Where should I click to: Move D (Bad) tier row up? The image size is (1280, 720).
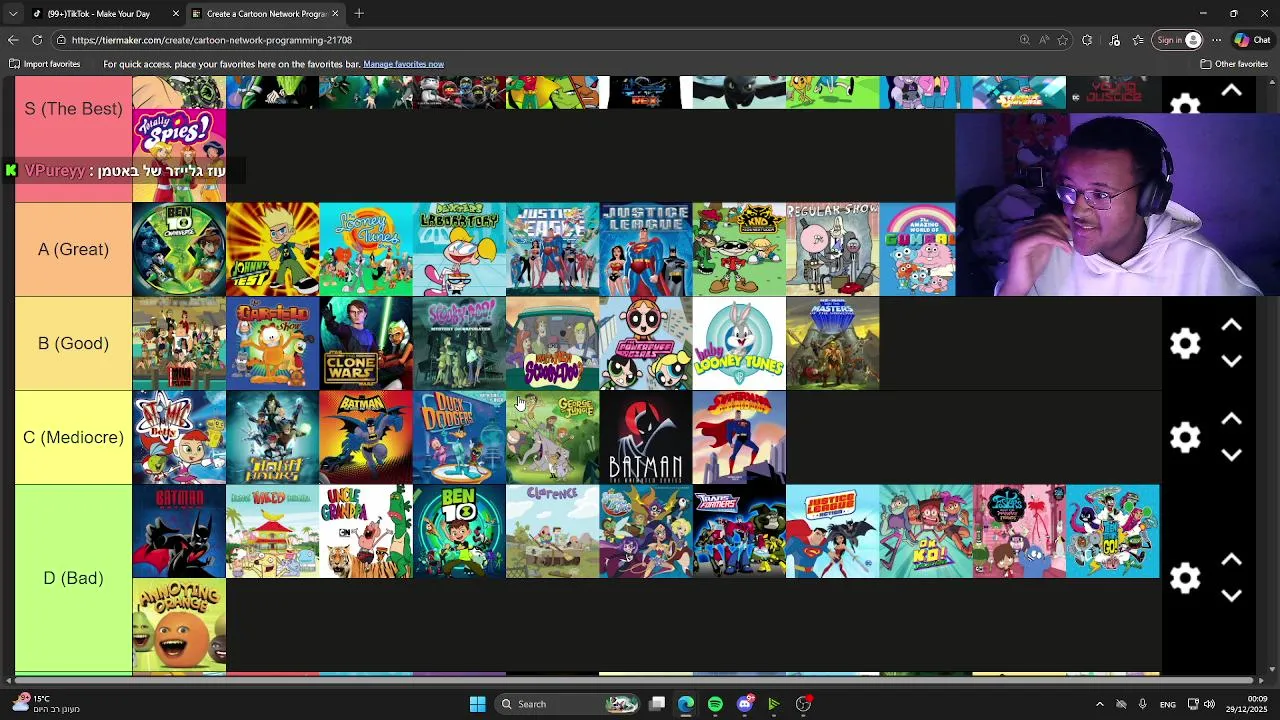click(x=1231, y=561)
